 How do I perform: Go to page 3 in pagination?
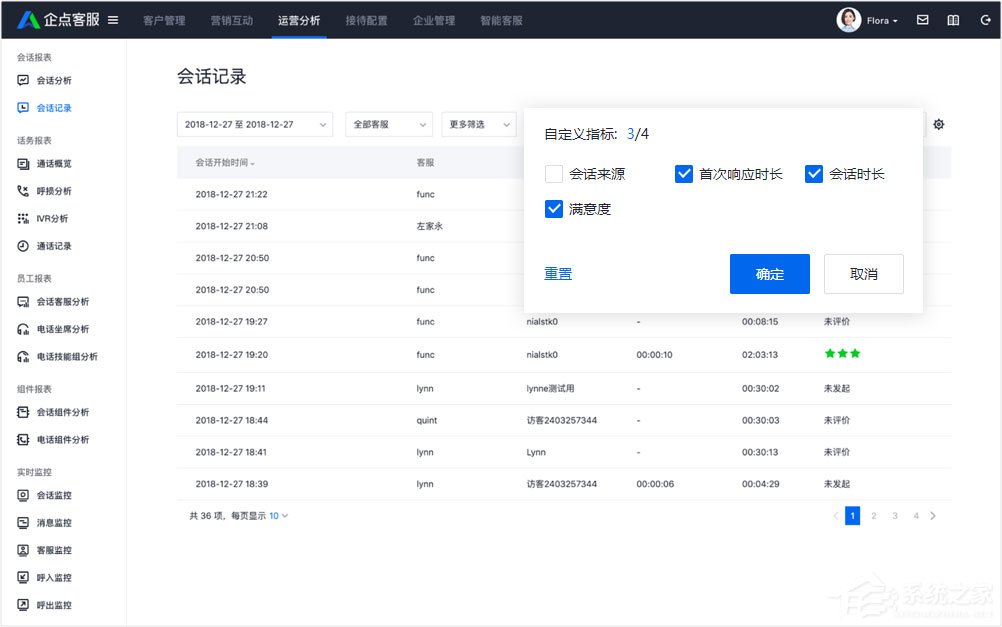tap(894, 515)
